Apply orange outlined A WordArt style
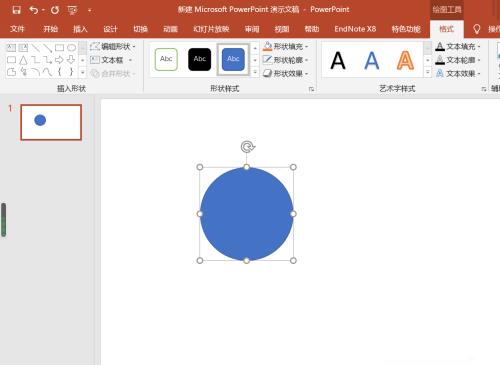 point(405,61)
